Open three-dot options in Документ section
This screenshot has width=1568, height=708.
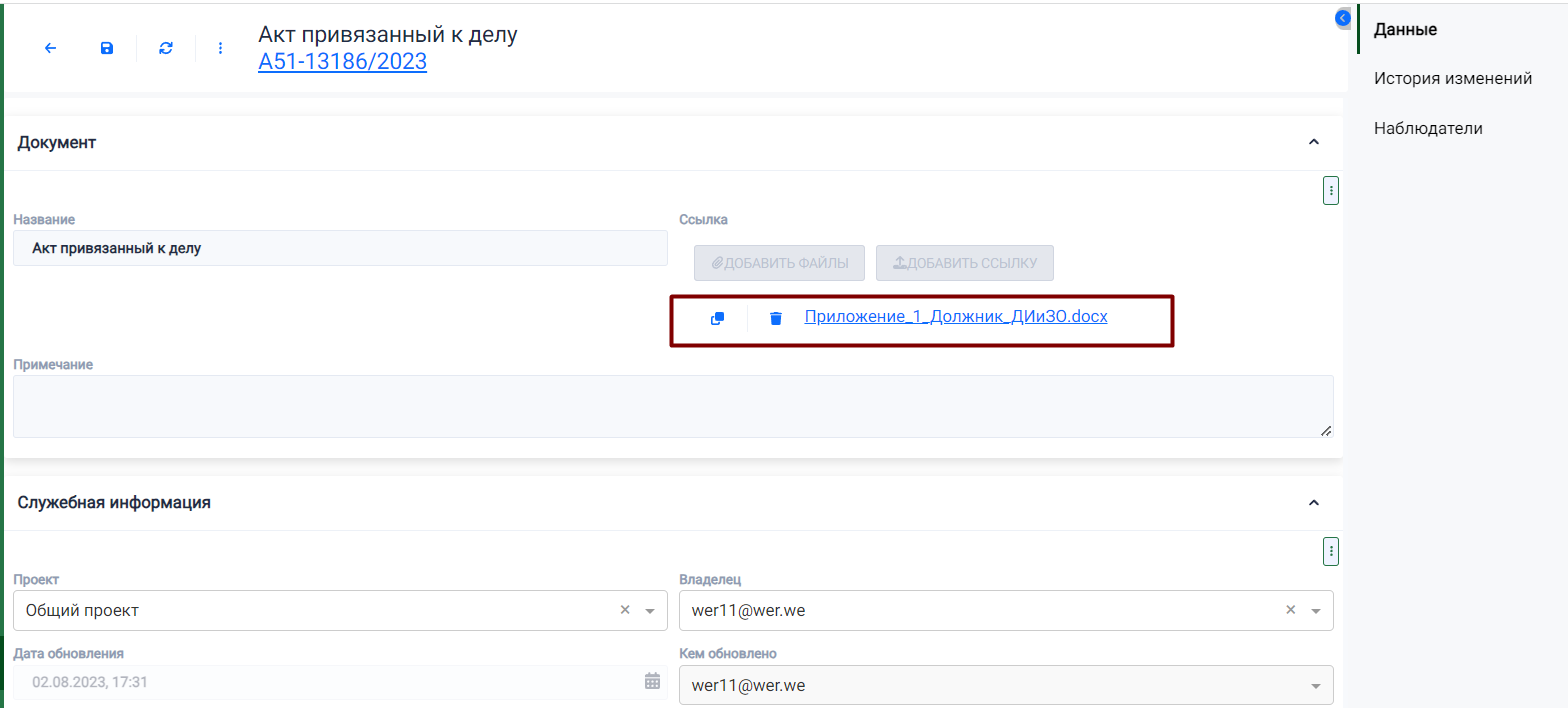[1330, 190]
